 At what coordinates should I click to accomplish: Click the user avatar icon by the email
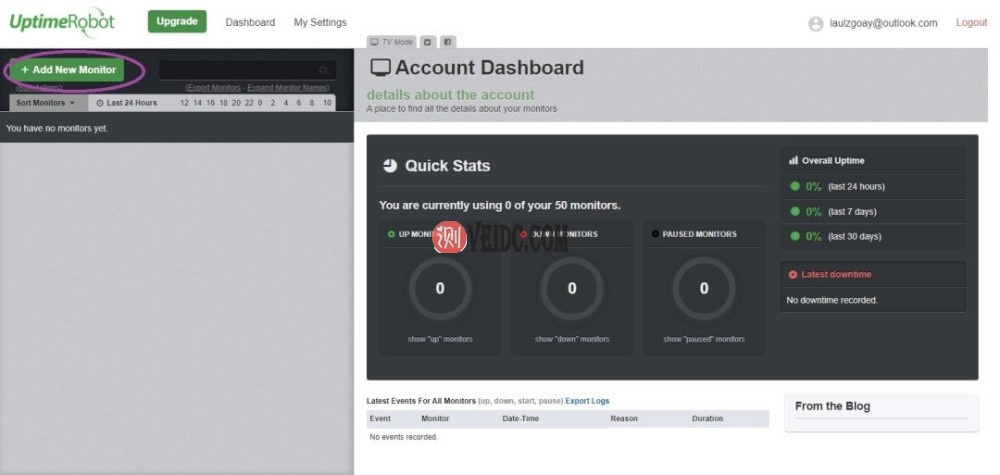coord(815,23)
